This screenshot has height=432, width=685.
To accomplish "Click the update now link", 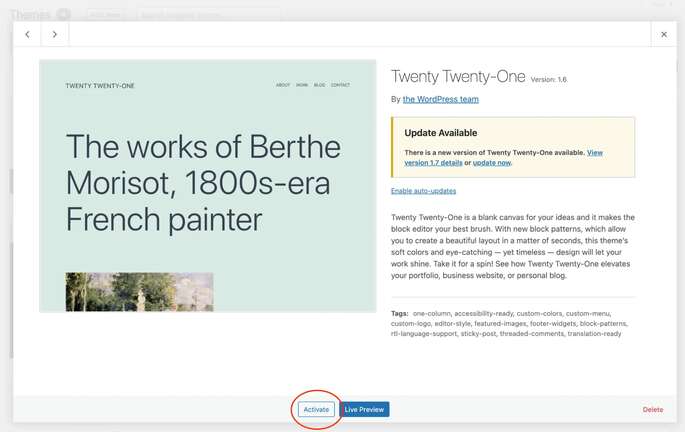I will tap(491, 162).
